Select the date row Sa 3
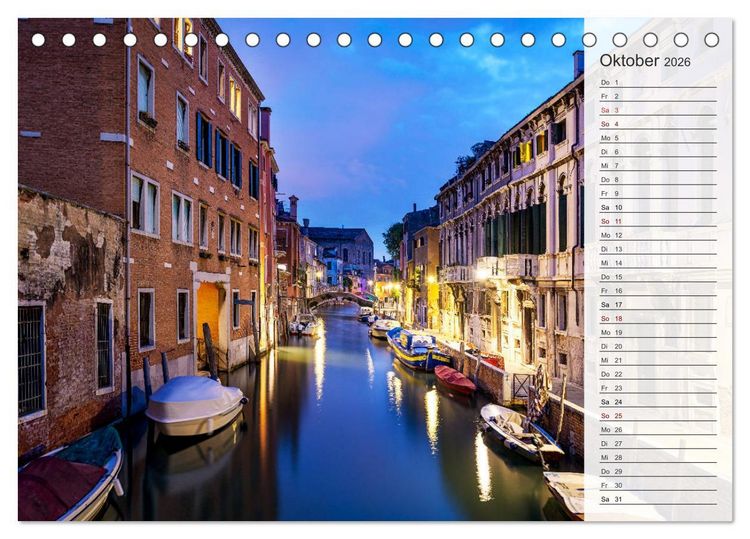Viewport: 750px width, 539px height. 658,110
